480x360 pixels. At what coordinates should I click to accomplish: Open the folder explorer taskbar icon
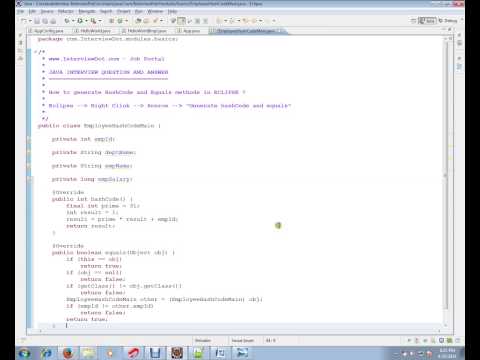point(89,353)
